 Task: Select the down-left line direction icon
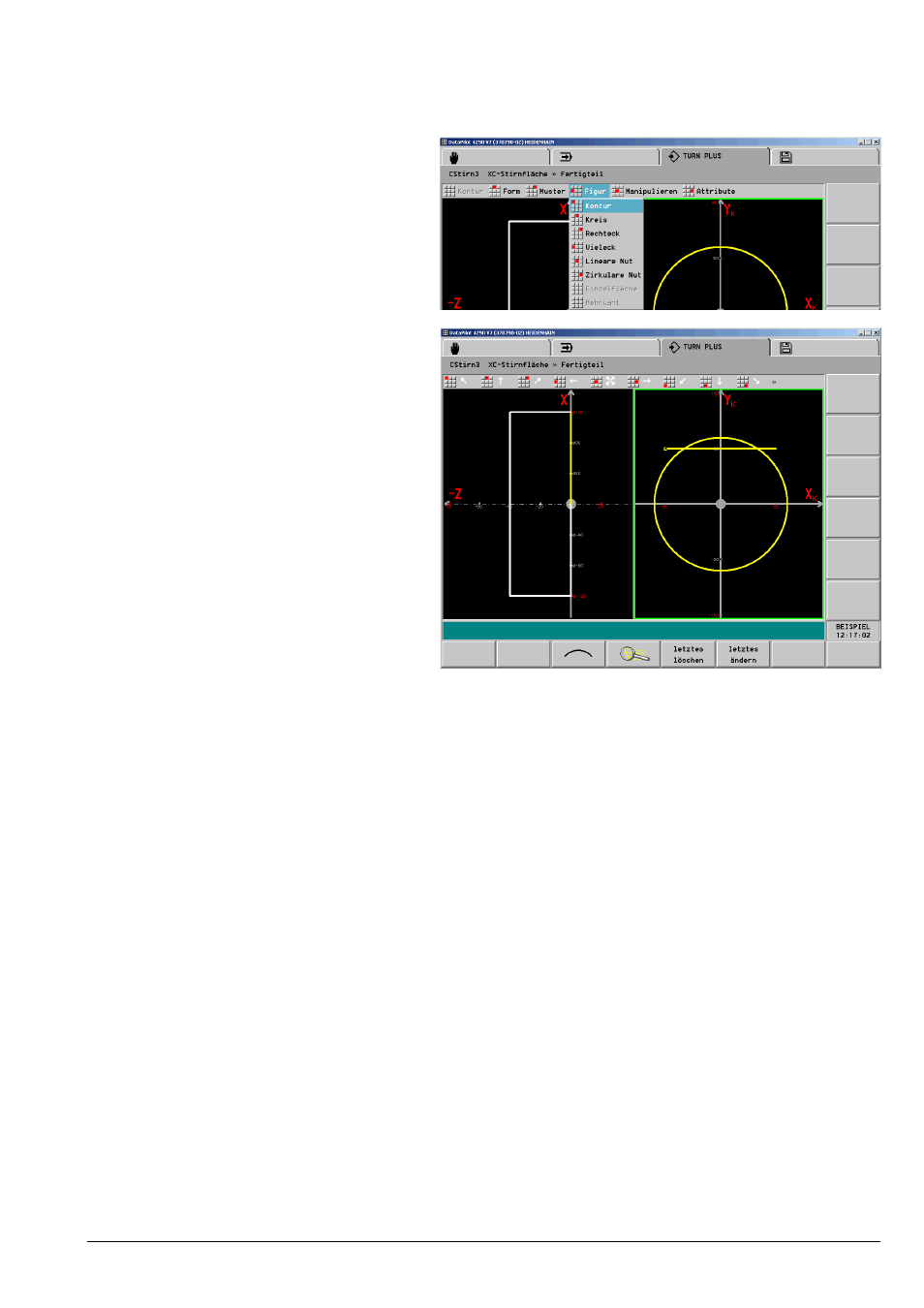click(x=675, y=382)
